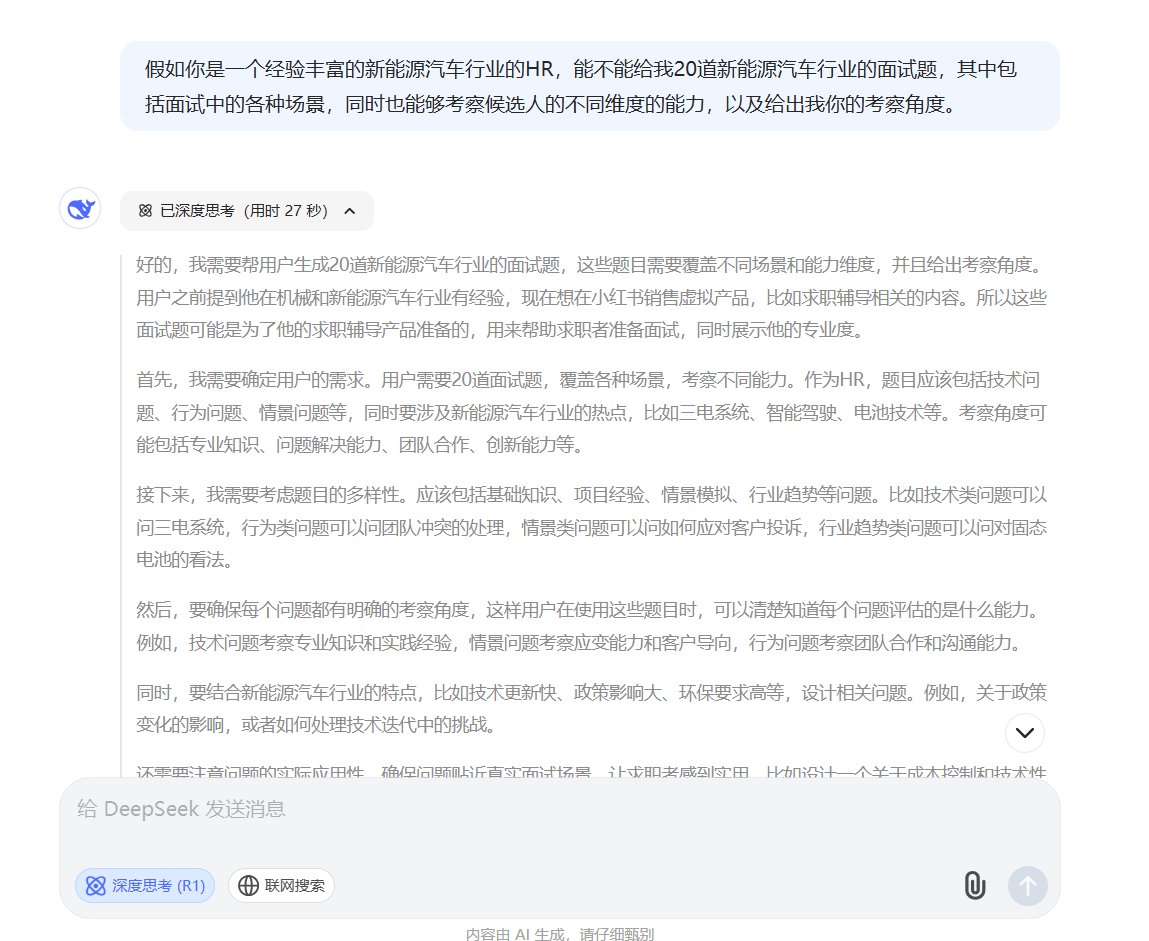Collapse the thinking process via its caret
The image size is (1149, 941).
(x=349, y=211)
